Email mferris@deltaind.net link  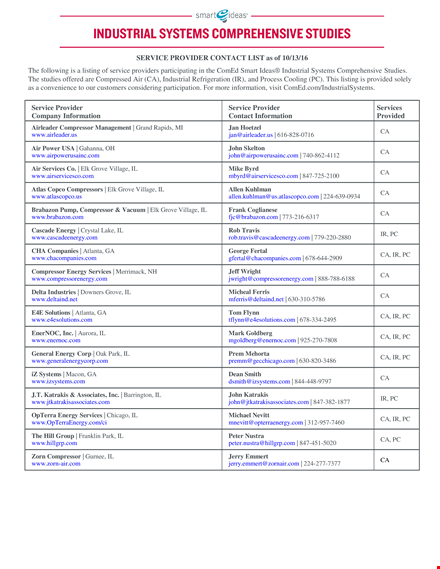coord(256,299)
